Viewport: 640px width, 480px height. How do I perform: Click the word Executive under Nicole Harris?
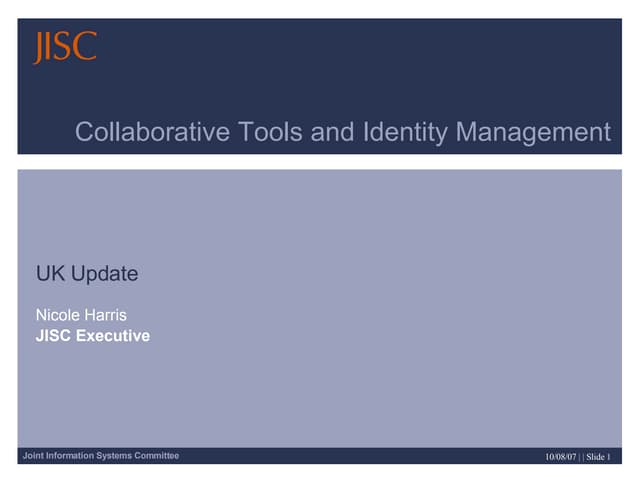116,336
